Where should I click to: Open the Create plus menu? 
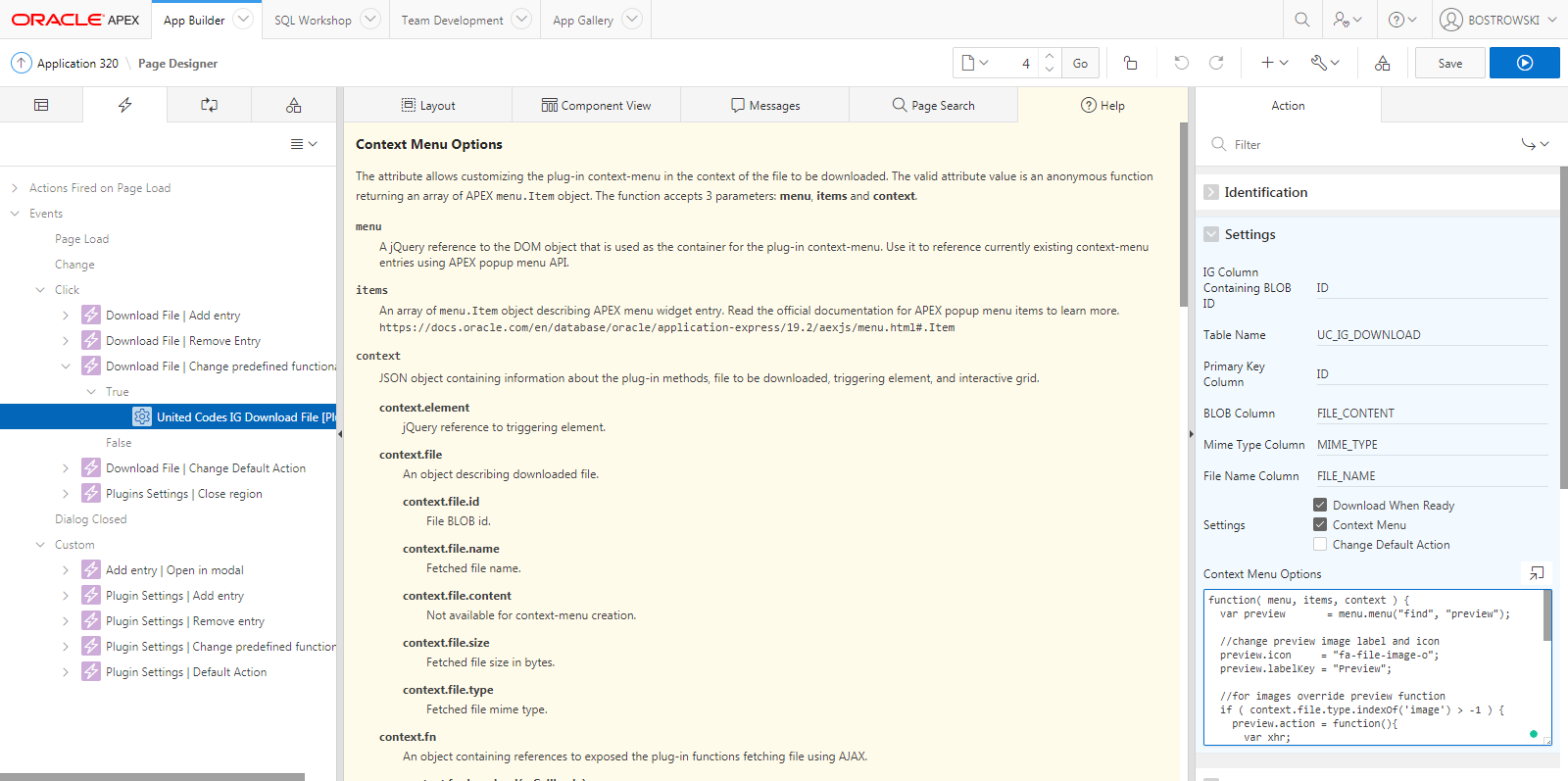(x=1274, y=63)
